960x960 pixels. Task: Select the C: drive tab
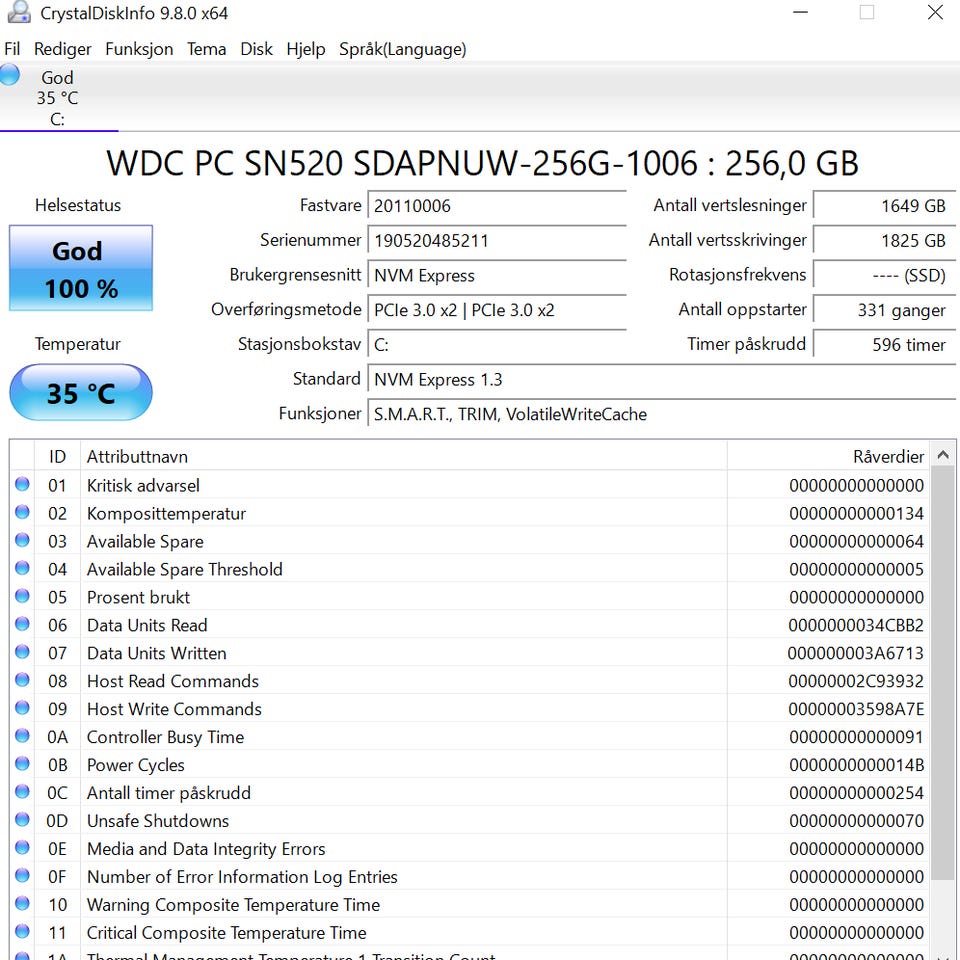point(59,97)
